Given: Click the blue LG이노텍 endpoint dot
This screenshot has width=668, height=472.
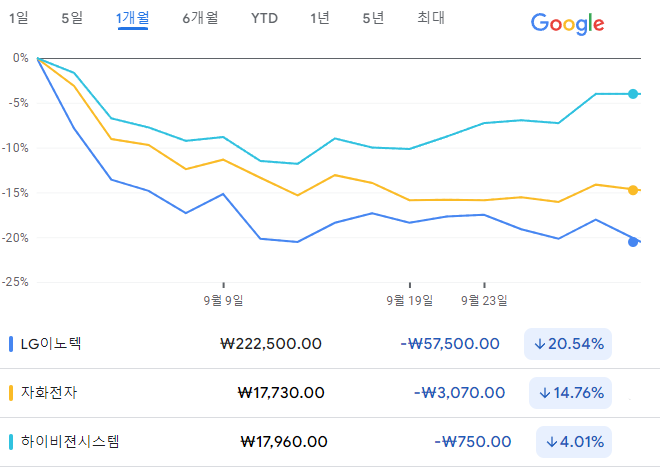Looking at the screenshot, I should (x=633, y=242).
